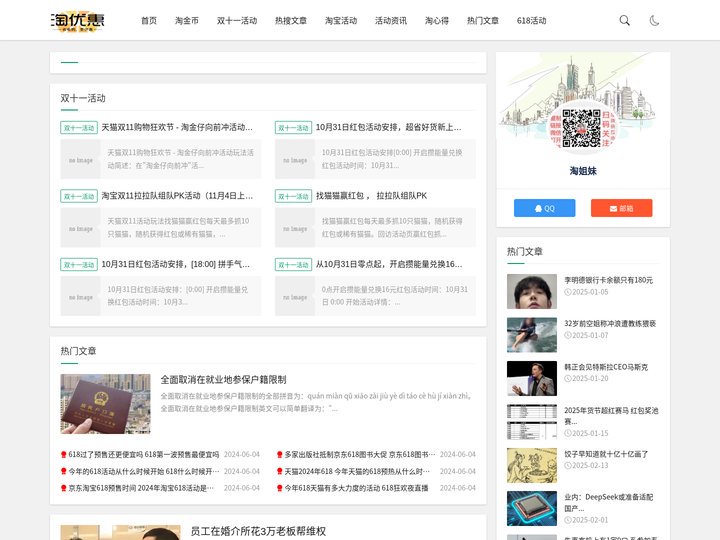This screenshot has height=540, width=720.
Task: Click no image thumbnail for 找猫猫赢红包 article
Action: 295,228
